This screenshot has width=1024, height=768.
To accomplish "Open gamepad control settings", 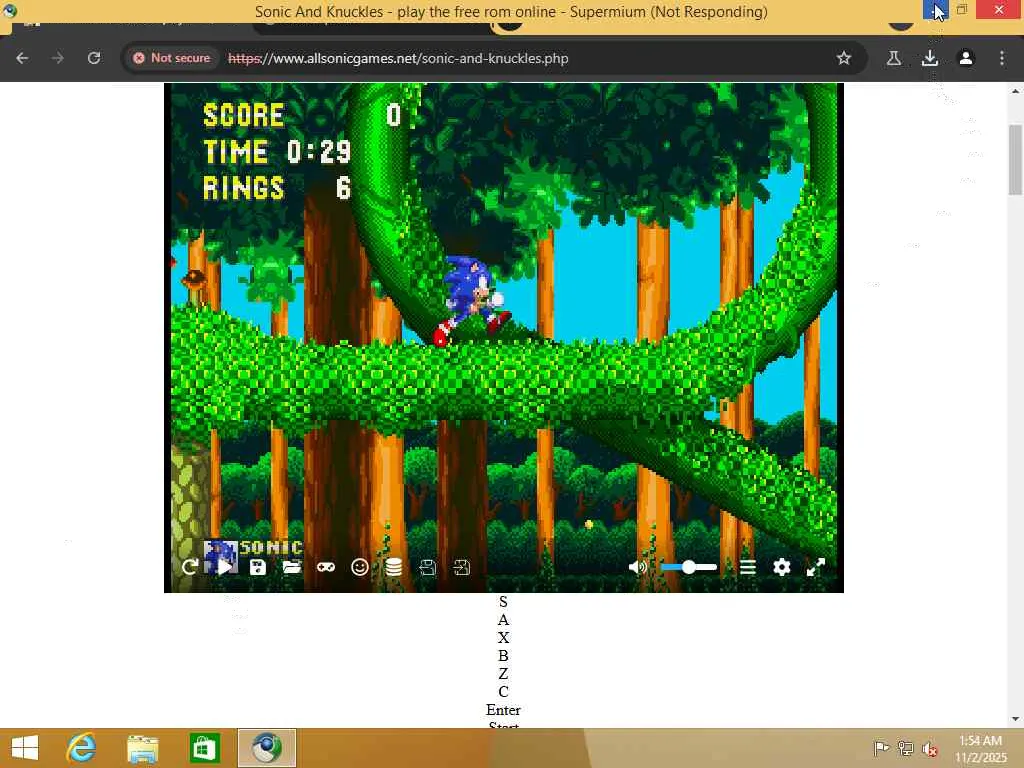I will tap(326, 568).
